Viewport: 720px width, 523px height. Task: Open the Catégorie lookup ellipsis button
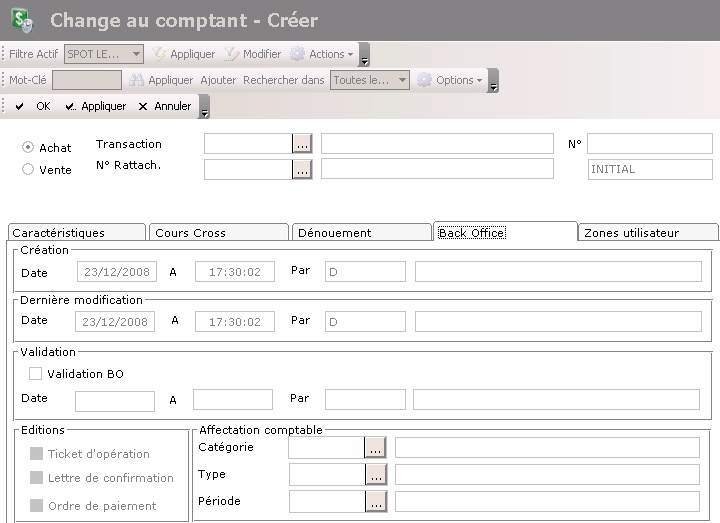(x=375, y=448)
